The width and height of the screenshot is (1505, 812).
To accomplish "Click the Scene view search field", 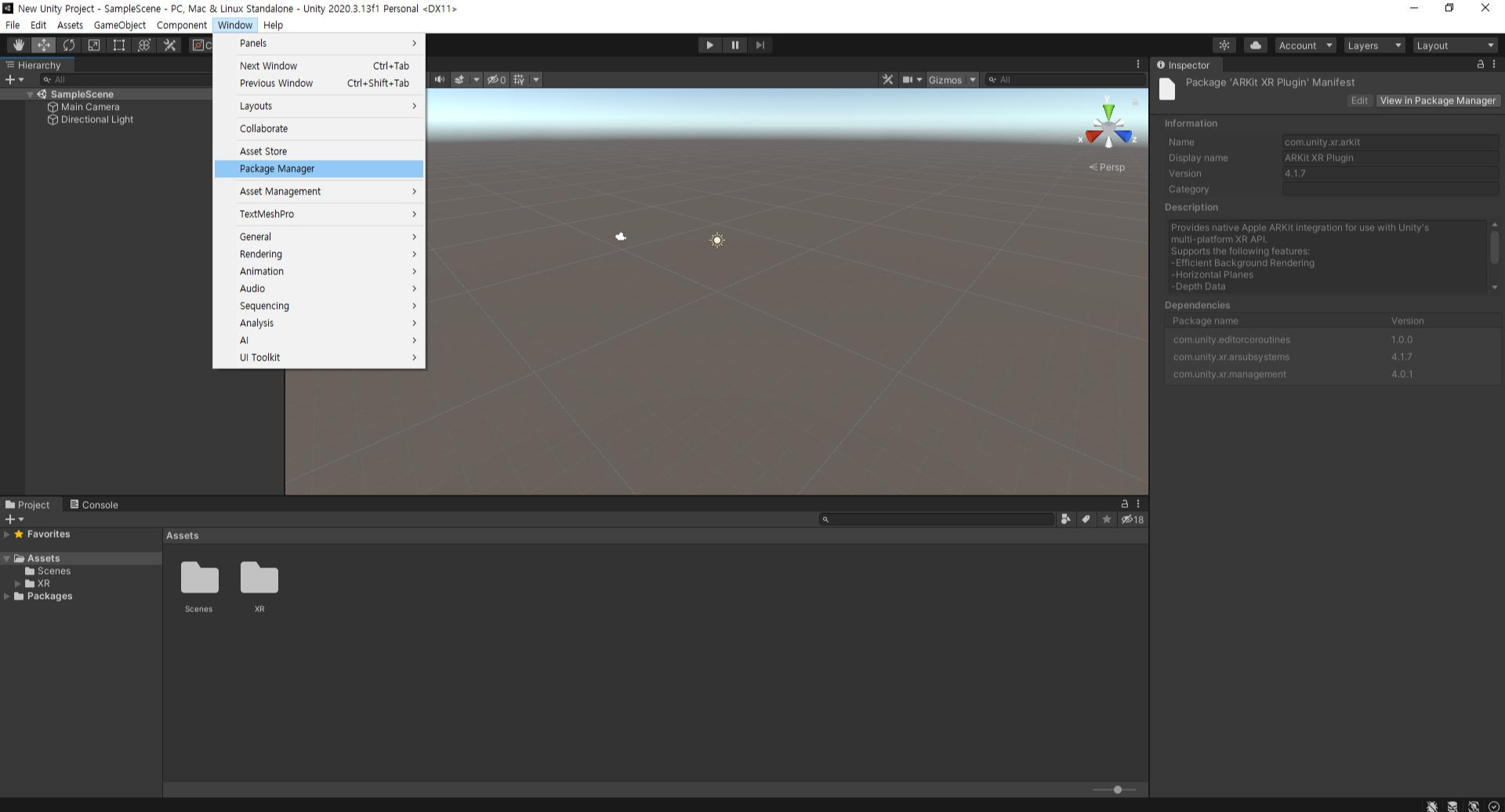I will tap(1065, 79).
